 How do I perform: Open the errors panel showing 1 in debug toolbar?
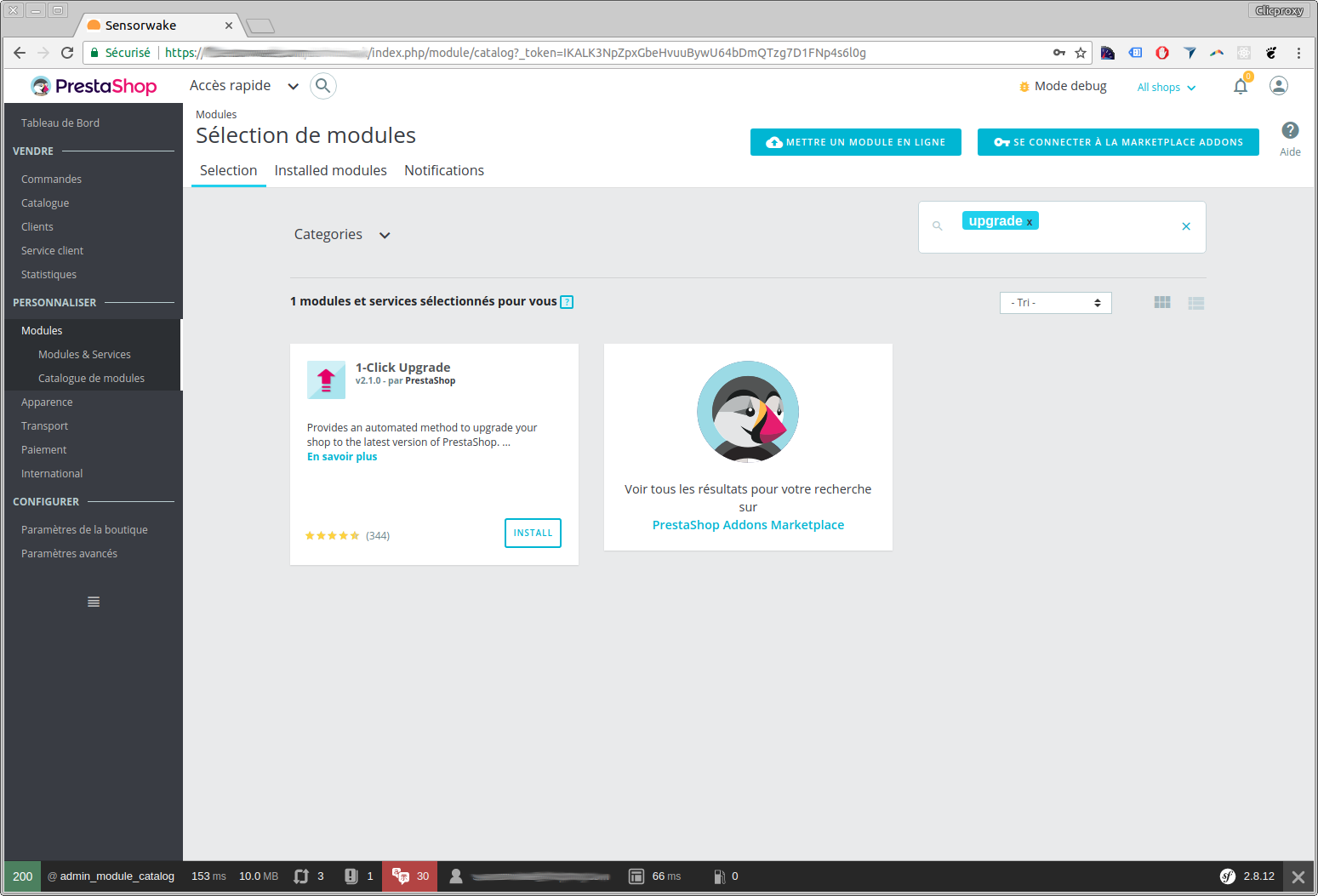(359, 876)
